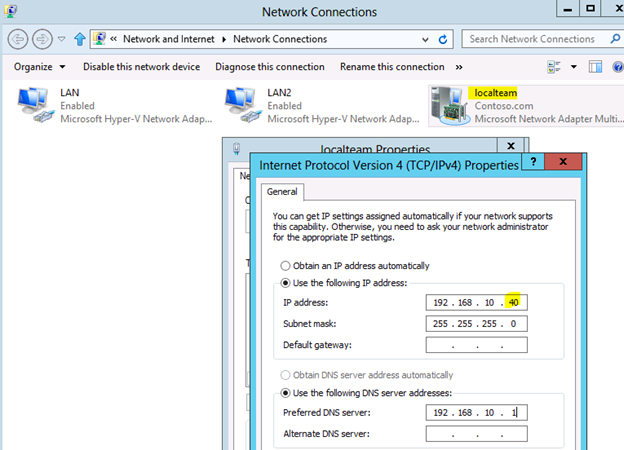Viewport: 624px width, 450px height.
Task: Close the localteam Properties dialog
Action: [511, 146]
